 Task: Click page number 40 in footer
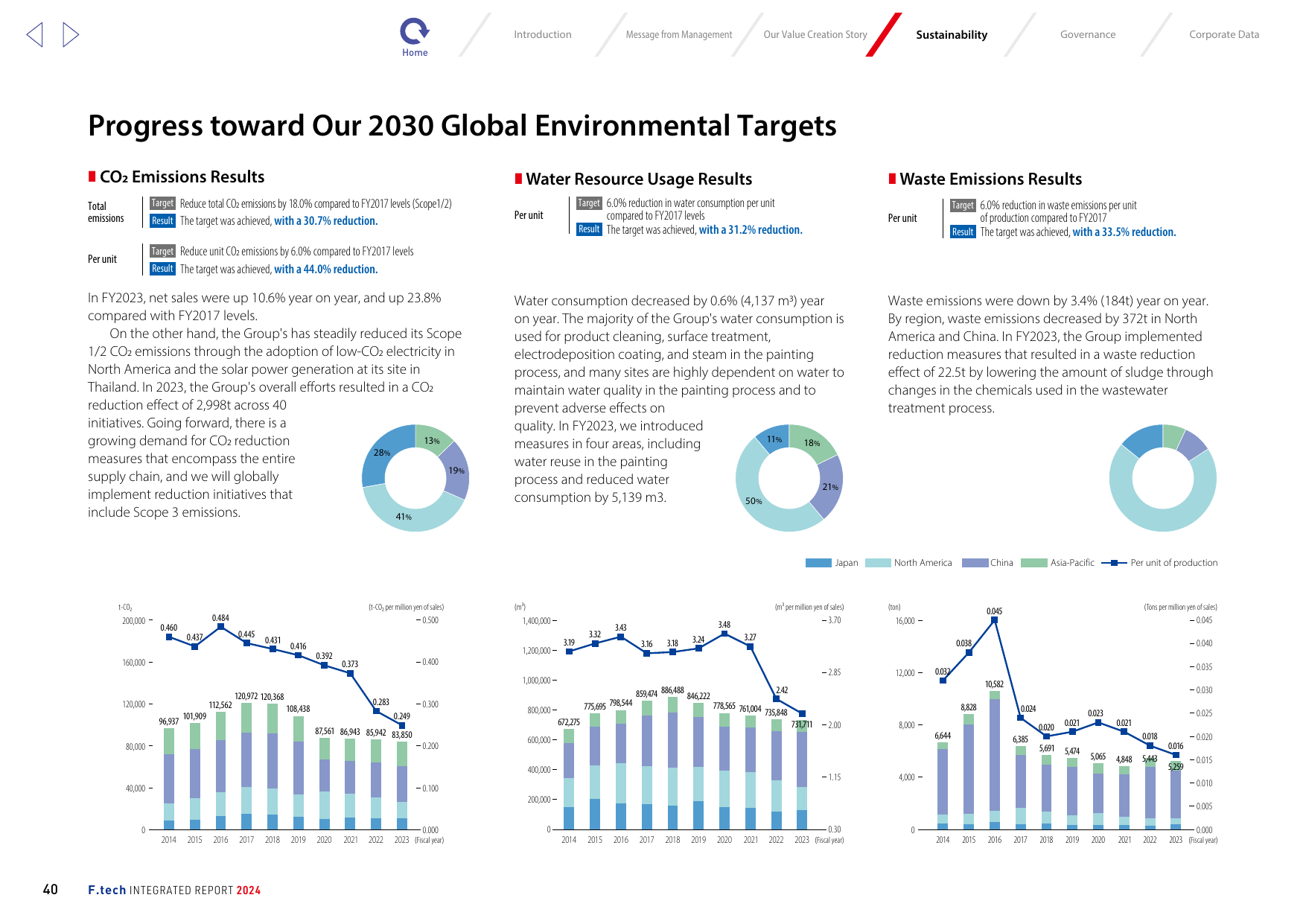coord(51,890)
